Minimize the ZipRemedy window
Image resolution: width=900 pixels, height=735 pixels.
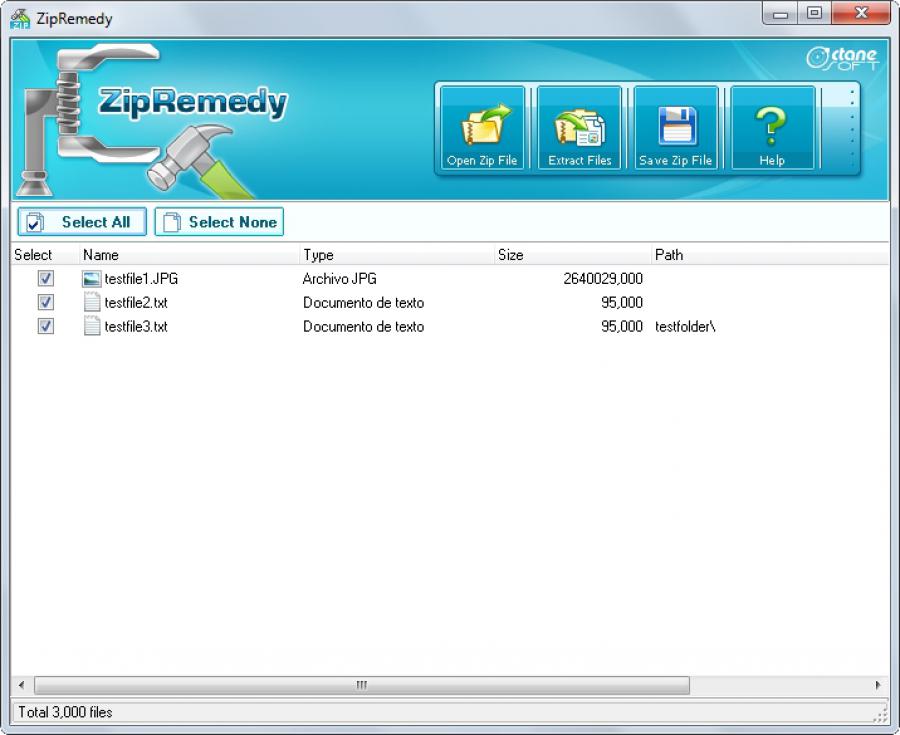tap(781, 14)
